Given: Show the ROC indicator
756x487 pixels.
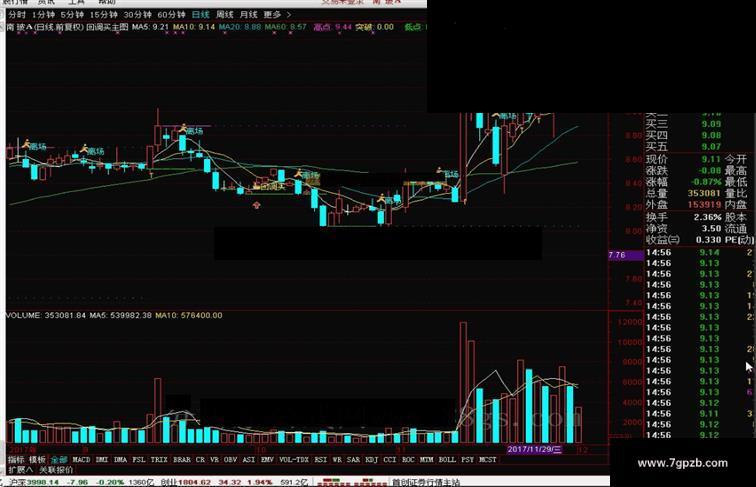Looking at the screenshot, I should tap(408, 460).
